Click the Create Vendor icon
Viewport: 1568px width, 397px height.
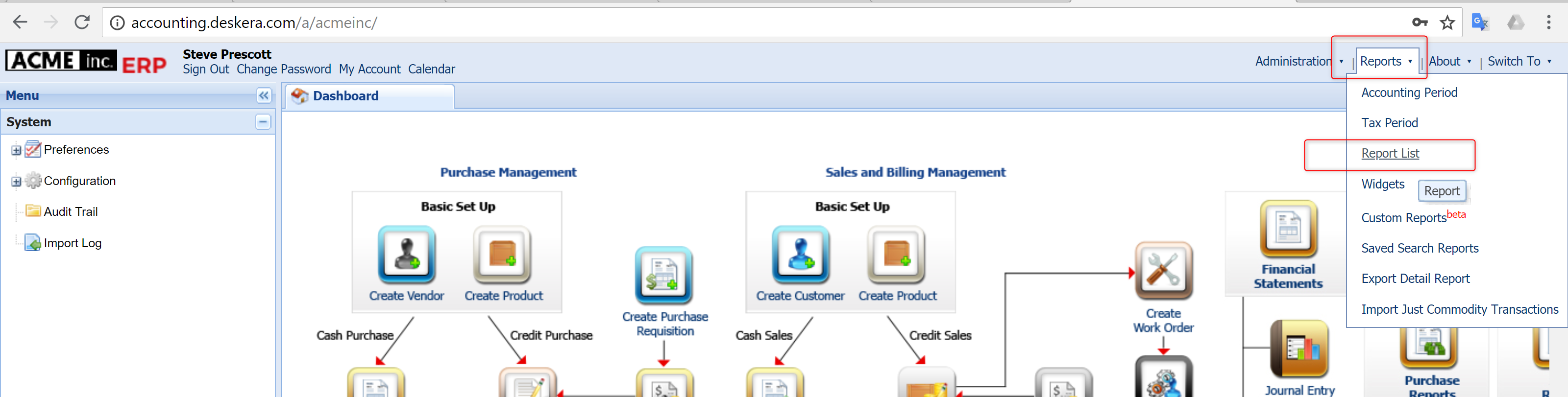[x=406, y=255]
